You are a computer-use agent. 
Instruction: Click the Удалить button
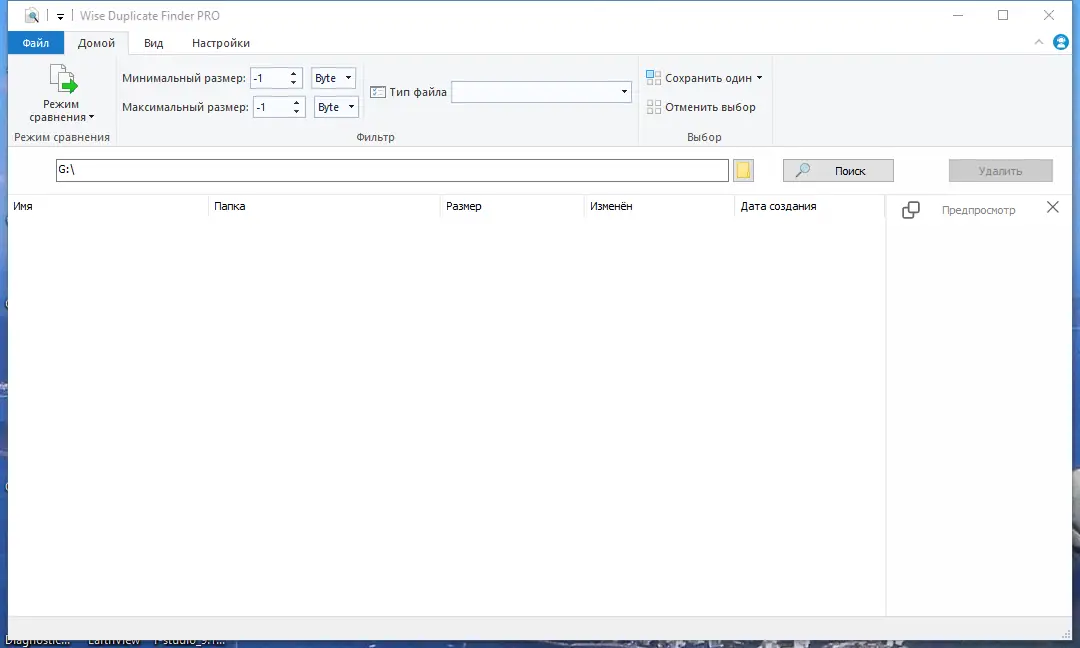point(1000,171)
